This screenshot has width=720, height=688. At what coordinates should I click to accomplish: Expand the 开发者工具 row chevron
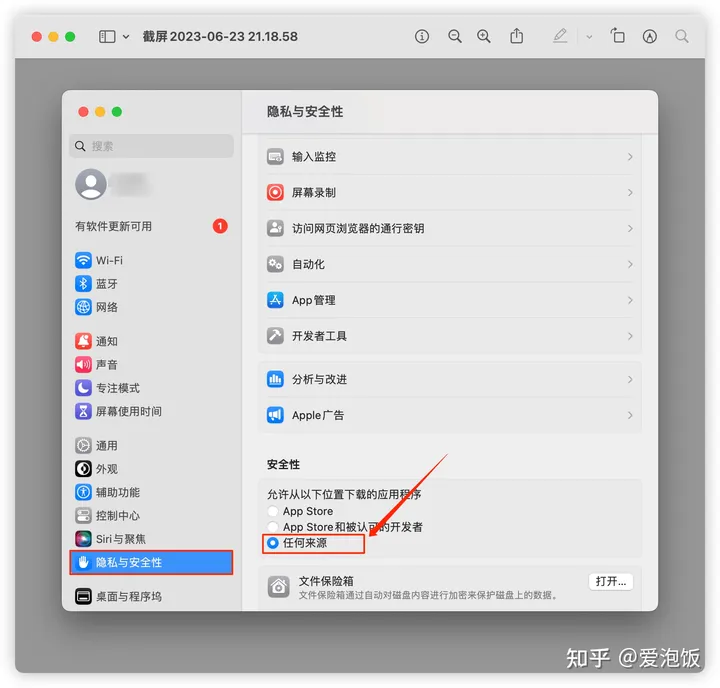point(630,336)
